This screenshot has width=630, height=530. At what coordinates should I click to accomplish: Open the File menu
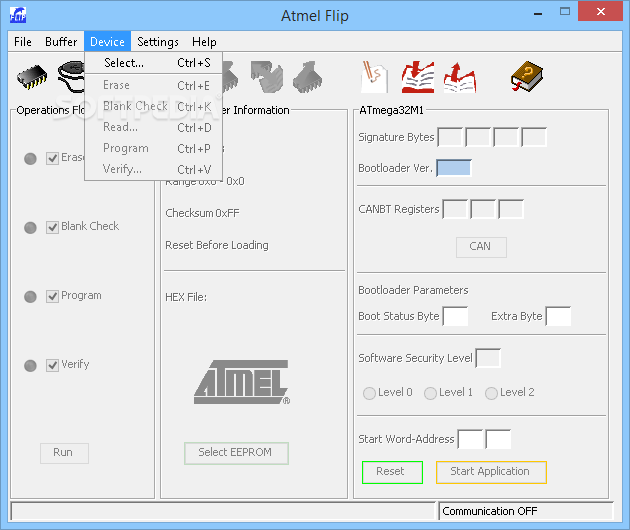tap(23, 42)
